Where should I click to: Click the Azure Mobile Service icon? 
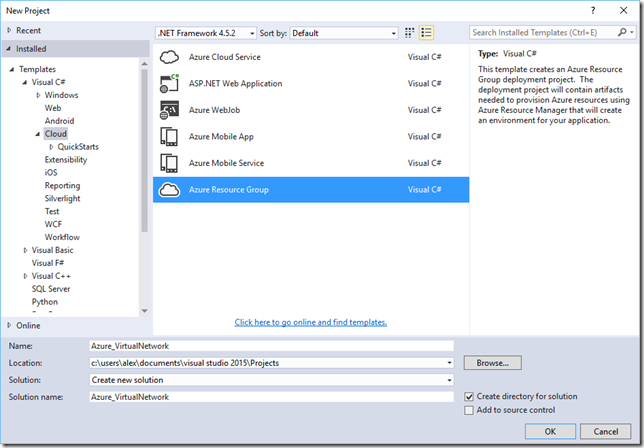(169, 163)
